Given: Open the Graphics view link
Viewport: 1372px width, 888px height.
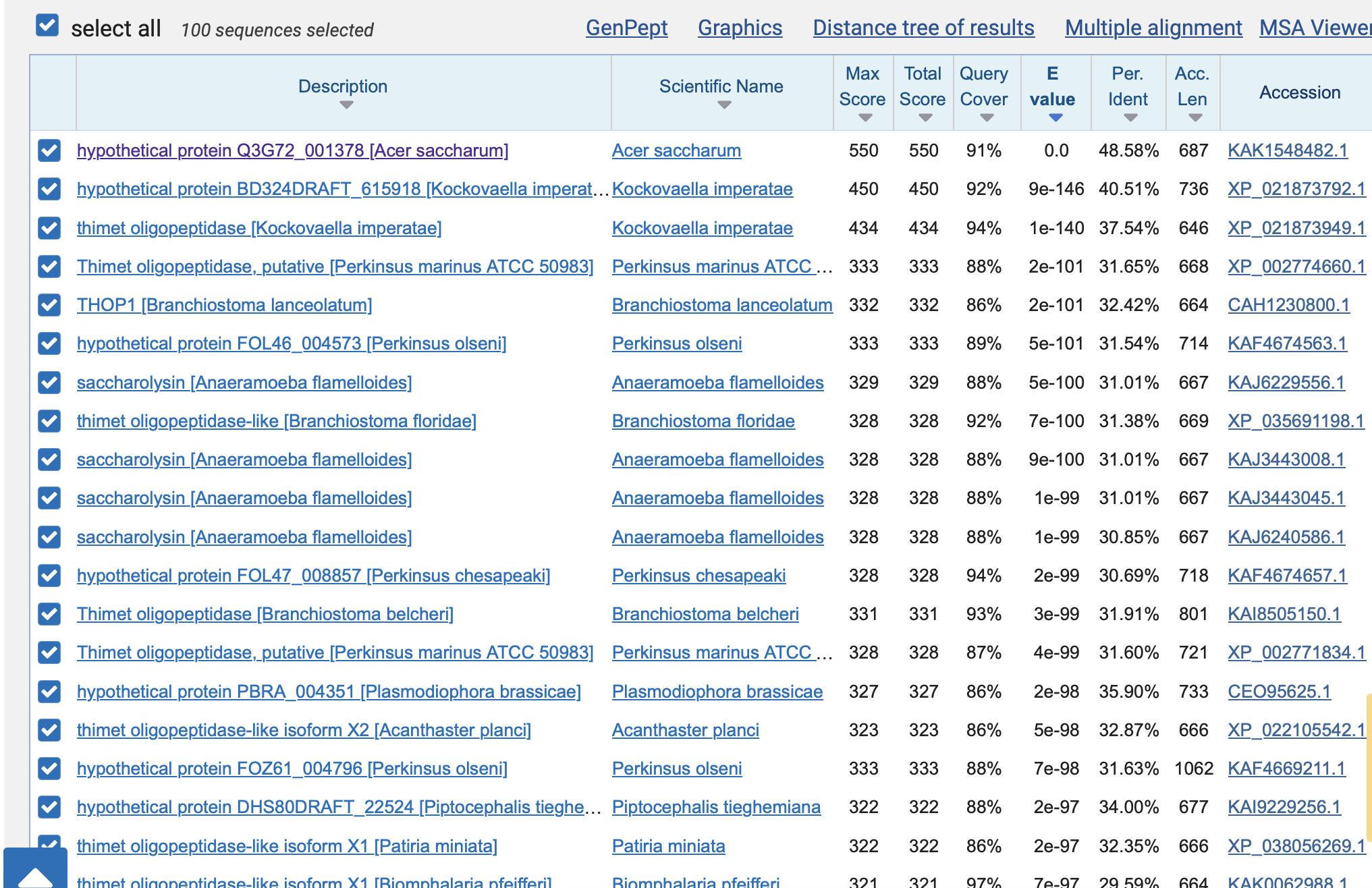Looking at the screenshot, I should (740, 28).
